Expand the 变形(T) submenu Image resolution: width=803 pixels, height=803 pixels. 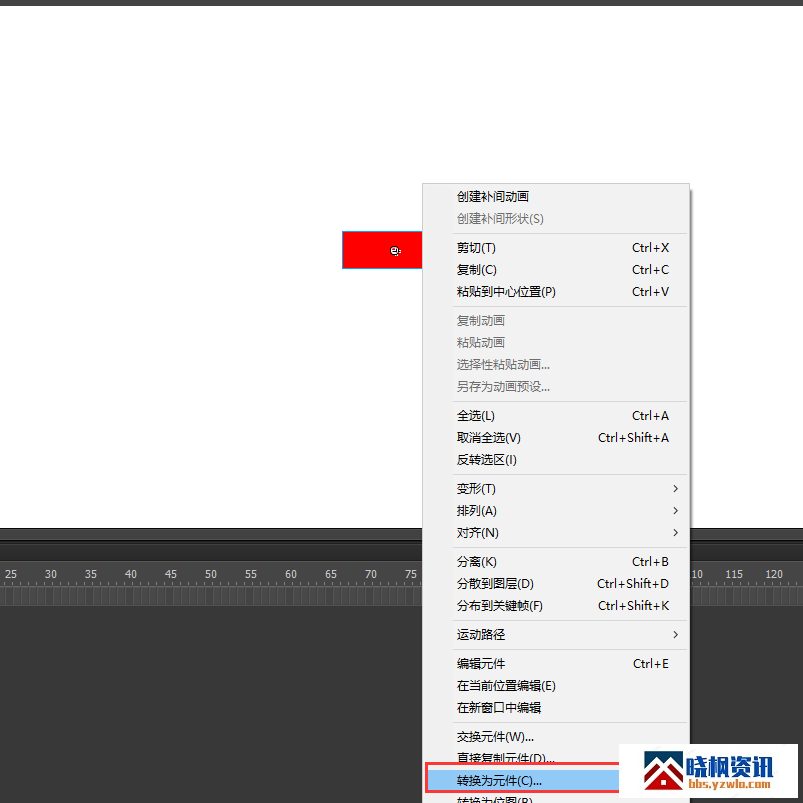point(556,489)
